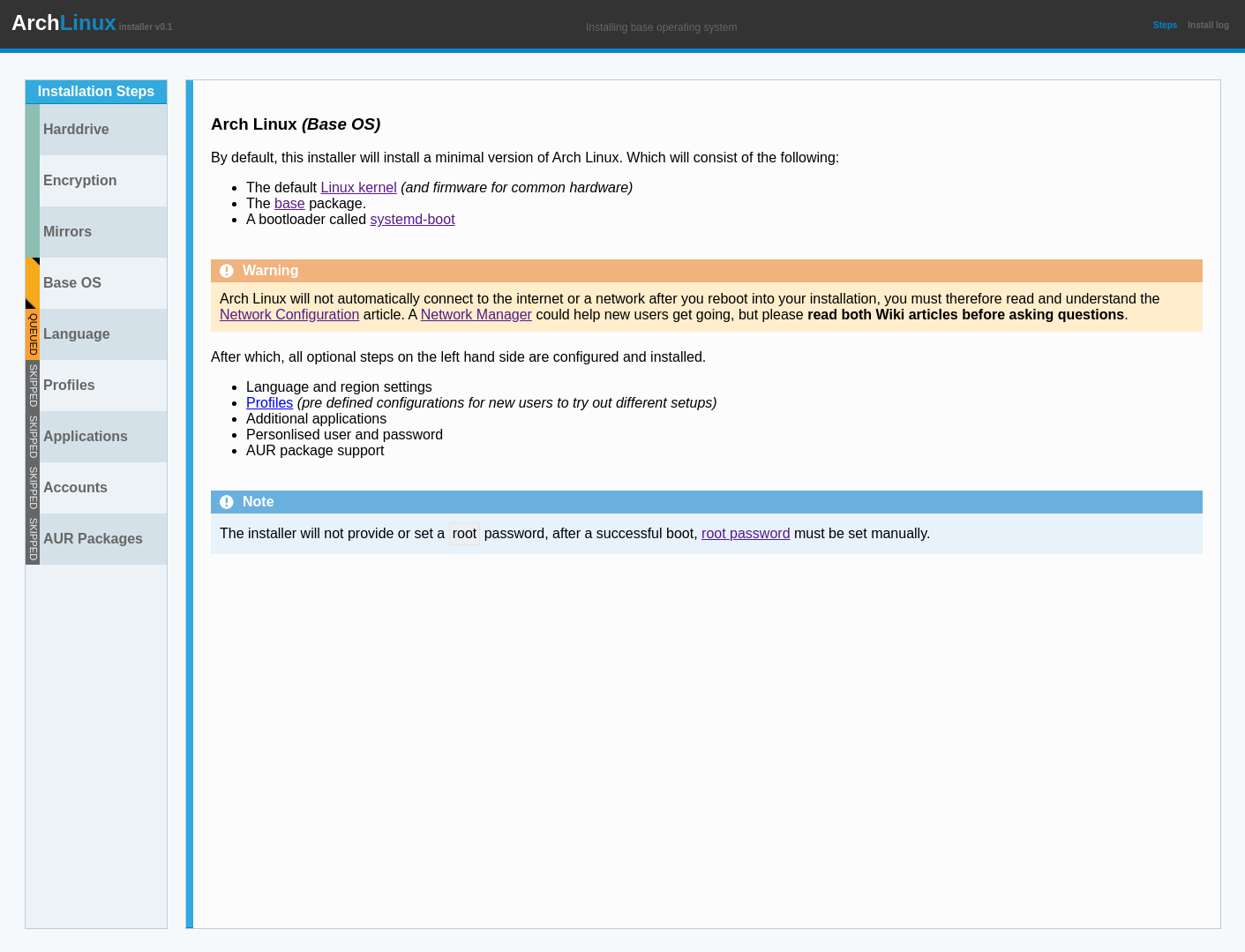The image size is (1245, 952).
Task: Open the Network Configuration article link
Action: coord(289,315)
